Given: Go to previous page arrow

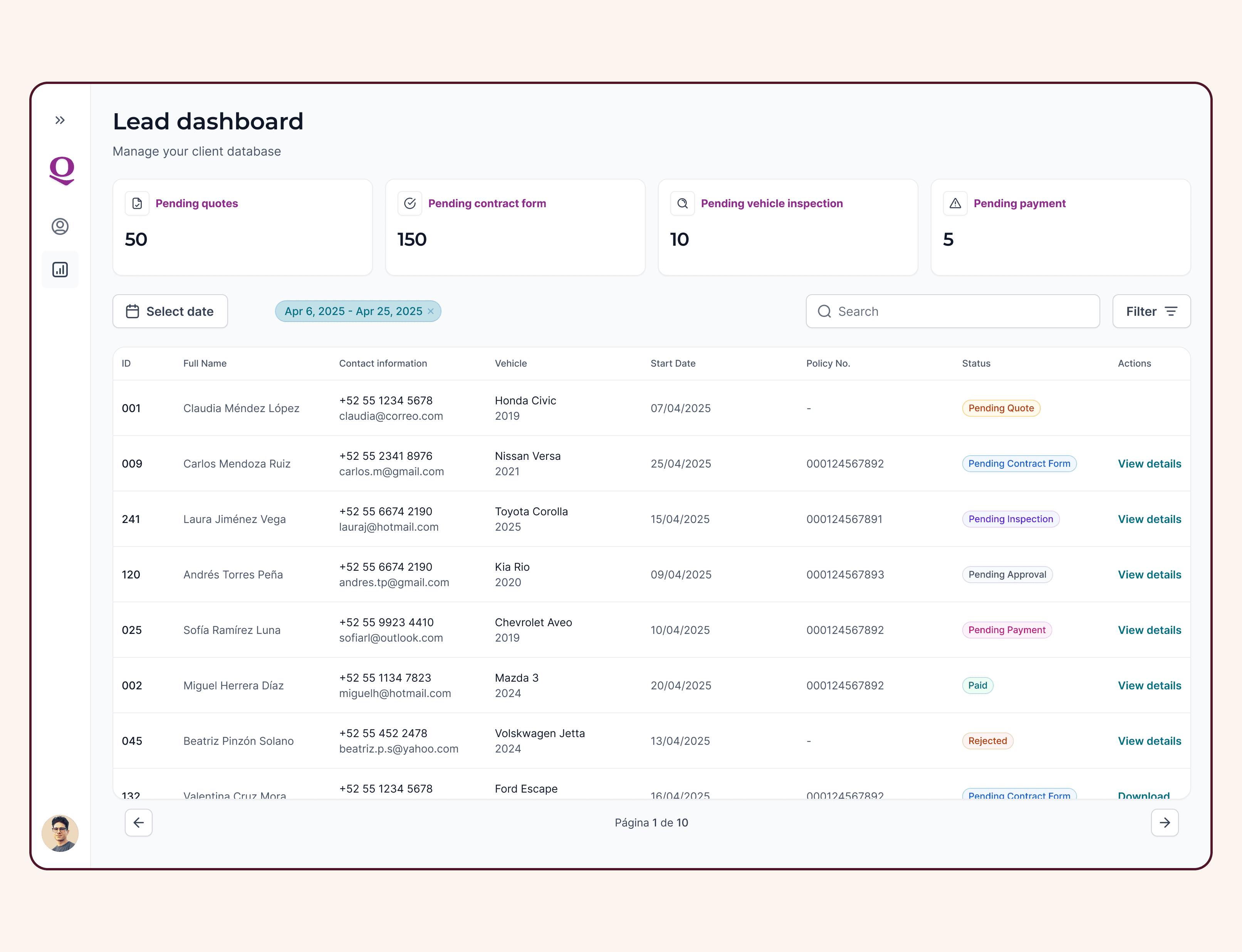Looking at the screenshot, I should pyautogui.click(x=139, y=823).
